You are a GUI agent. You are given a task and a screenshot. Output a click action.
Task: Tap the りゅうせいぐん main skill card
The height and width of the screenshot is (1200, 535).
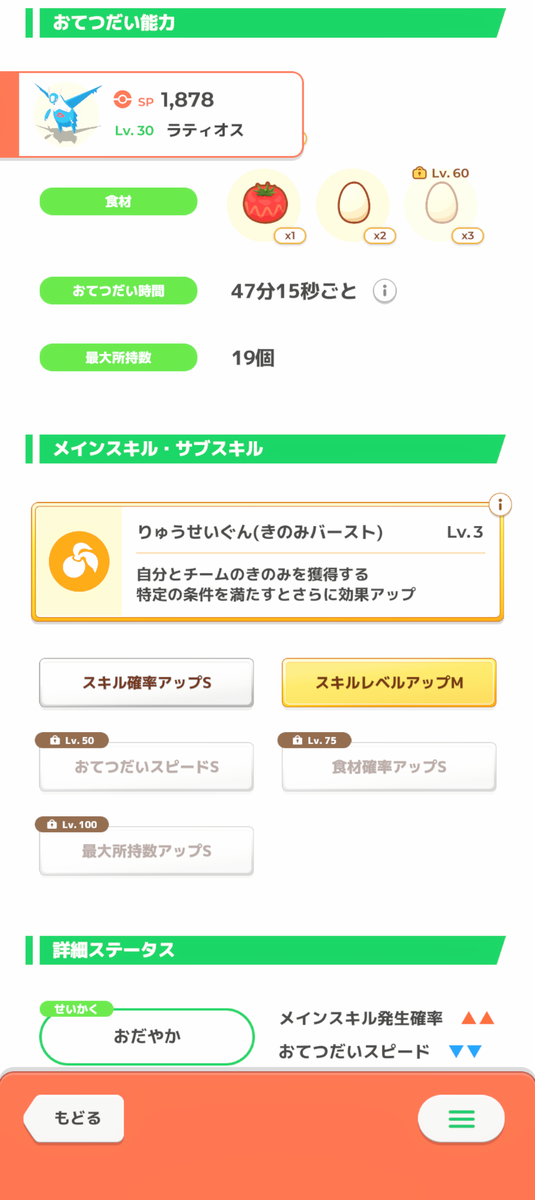coord(267,562)
